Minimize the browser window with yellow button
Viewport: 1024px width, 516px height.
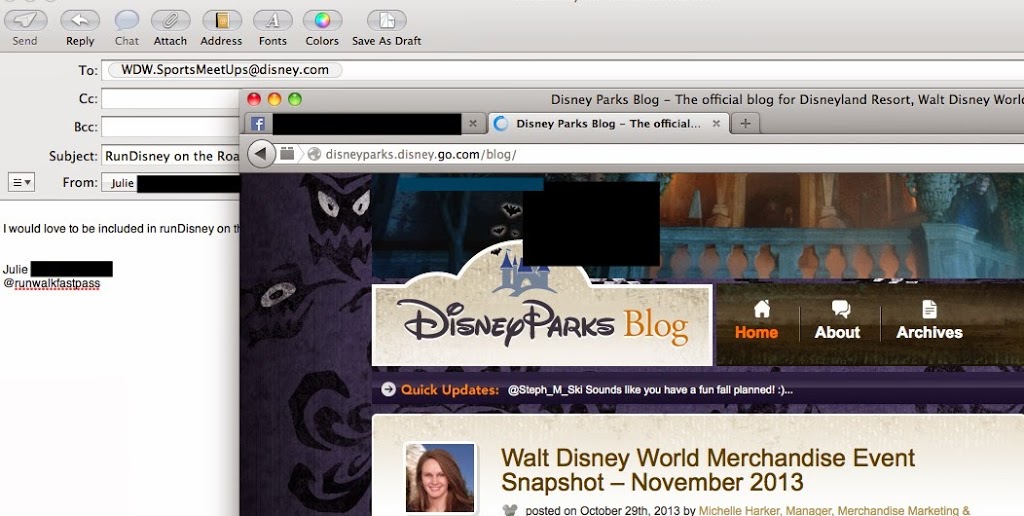[x=274, y=99]
